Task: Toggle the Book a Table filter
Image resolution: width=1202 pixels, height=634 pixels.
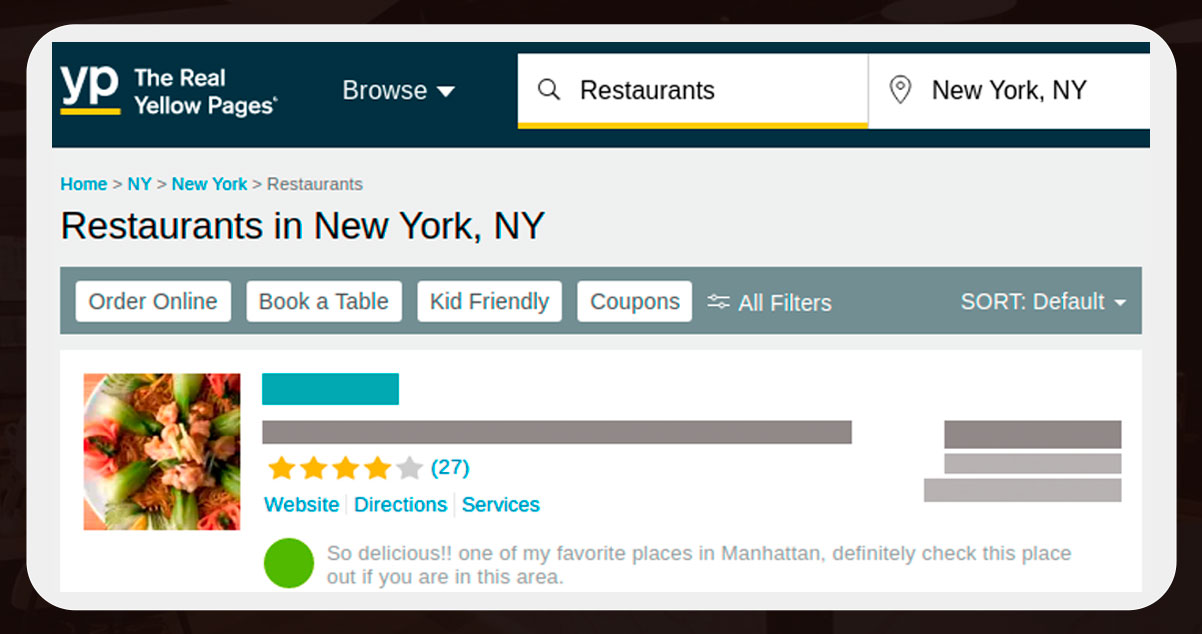Action: point(324,302)
